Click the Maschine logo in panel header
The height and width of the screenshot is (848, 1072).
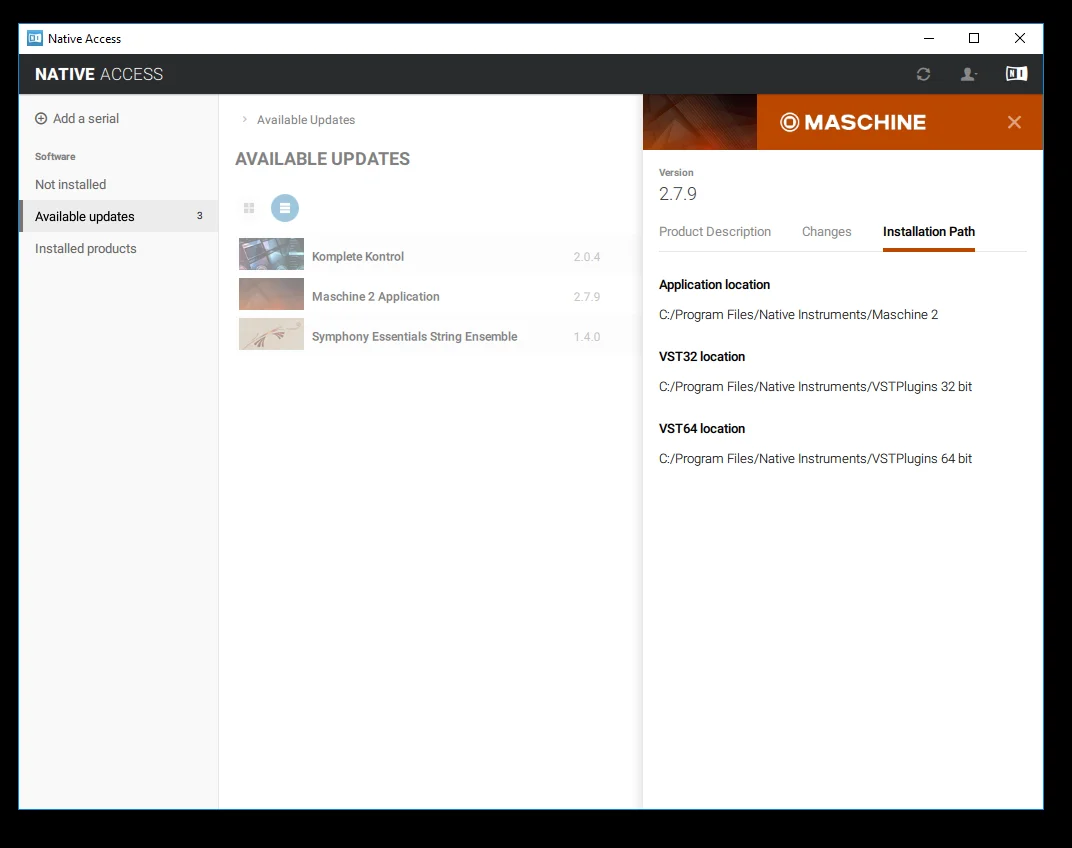point(853,122)
